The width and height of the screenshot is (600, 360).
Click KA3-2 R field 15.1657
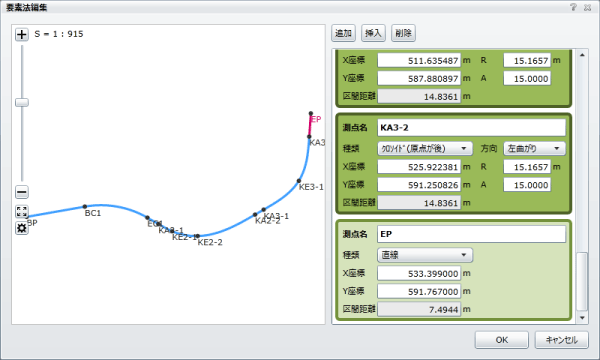tap(527, 167)
